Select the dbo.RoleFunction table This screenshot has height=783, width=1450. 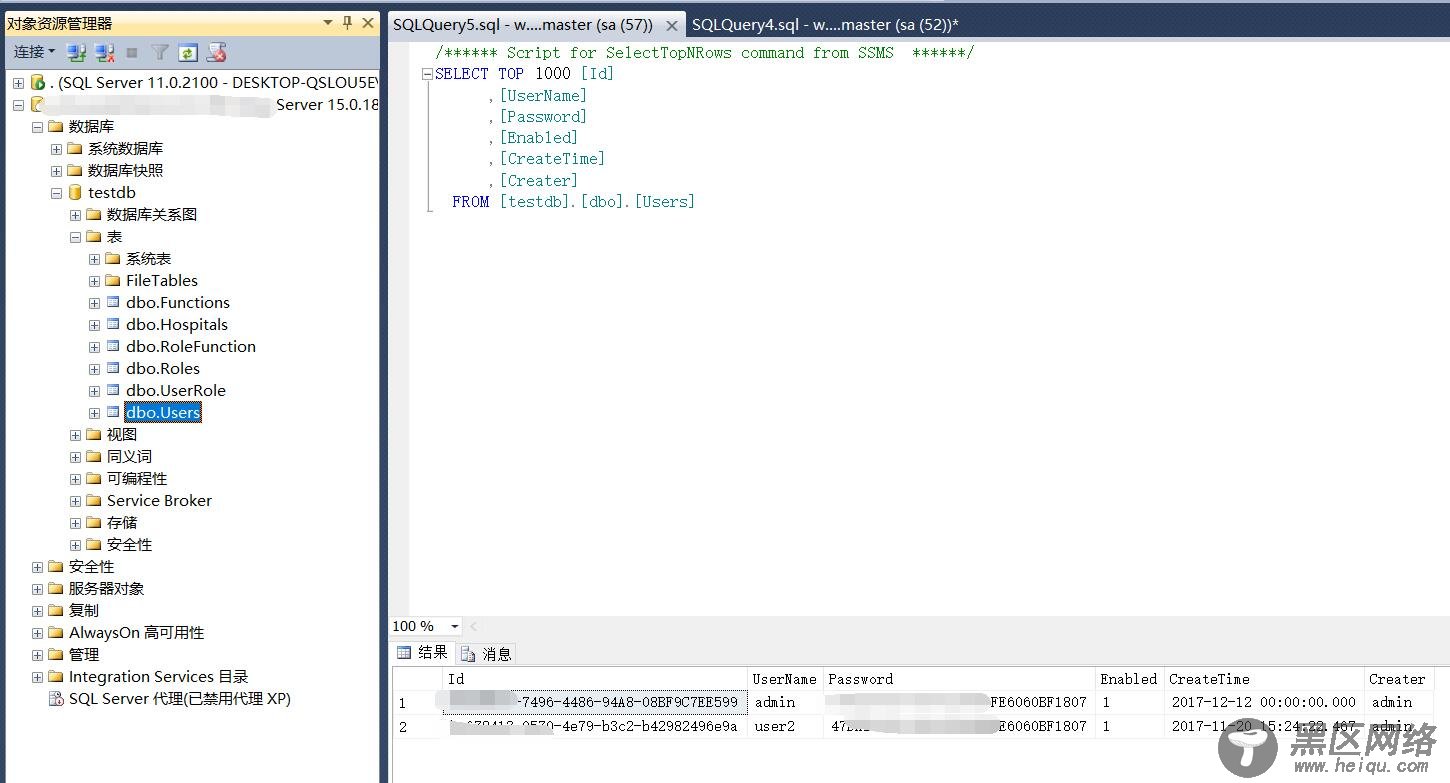[x=191, y=346]
